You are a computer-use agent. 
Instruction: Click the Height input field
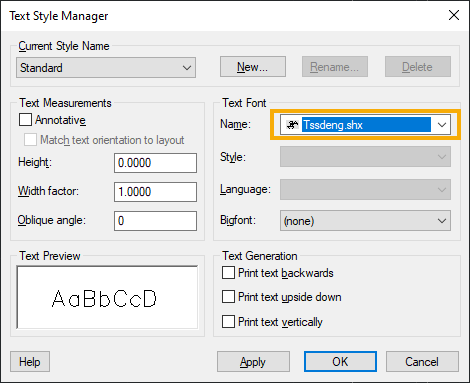coord(155,163)
